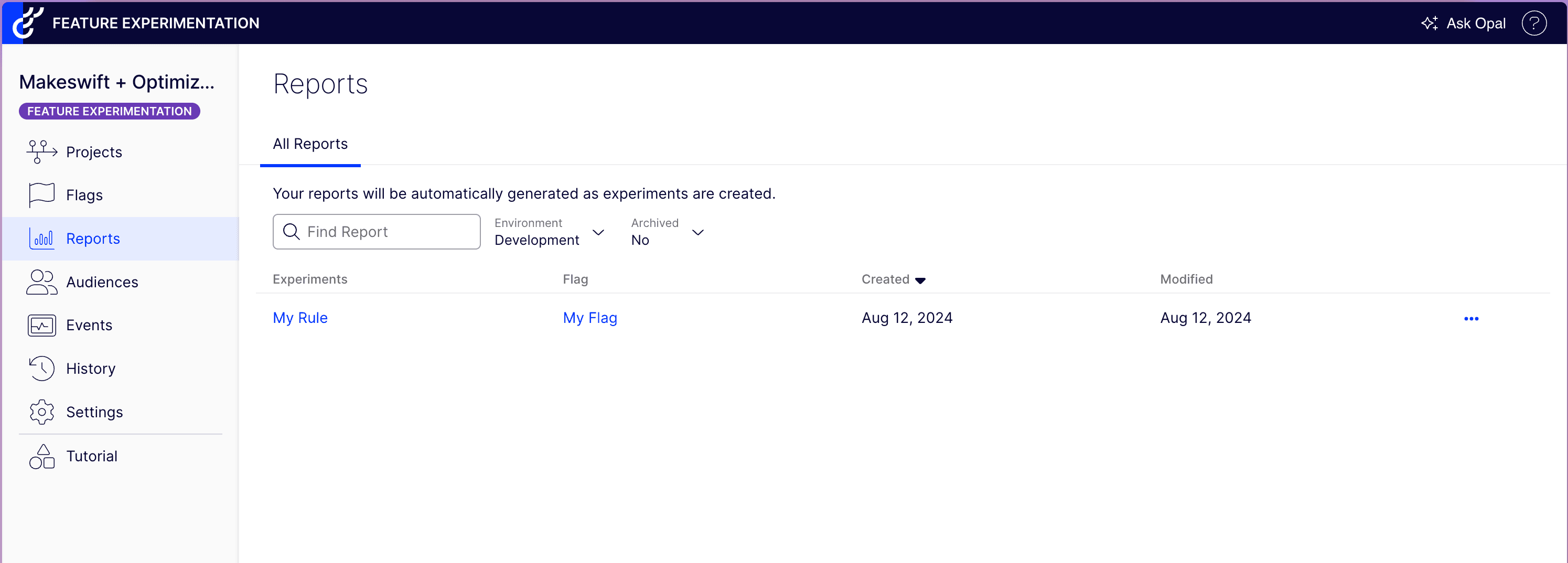Click the Modified column header
Screen dimensions: 1568x563
point(1186,279)
